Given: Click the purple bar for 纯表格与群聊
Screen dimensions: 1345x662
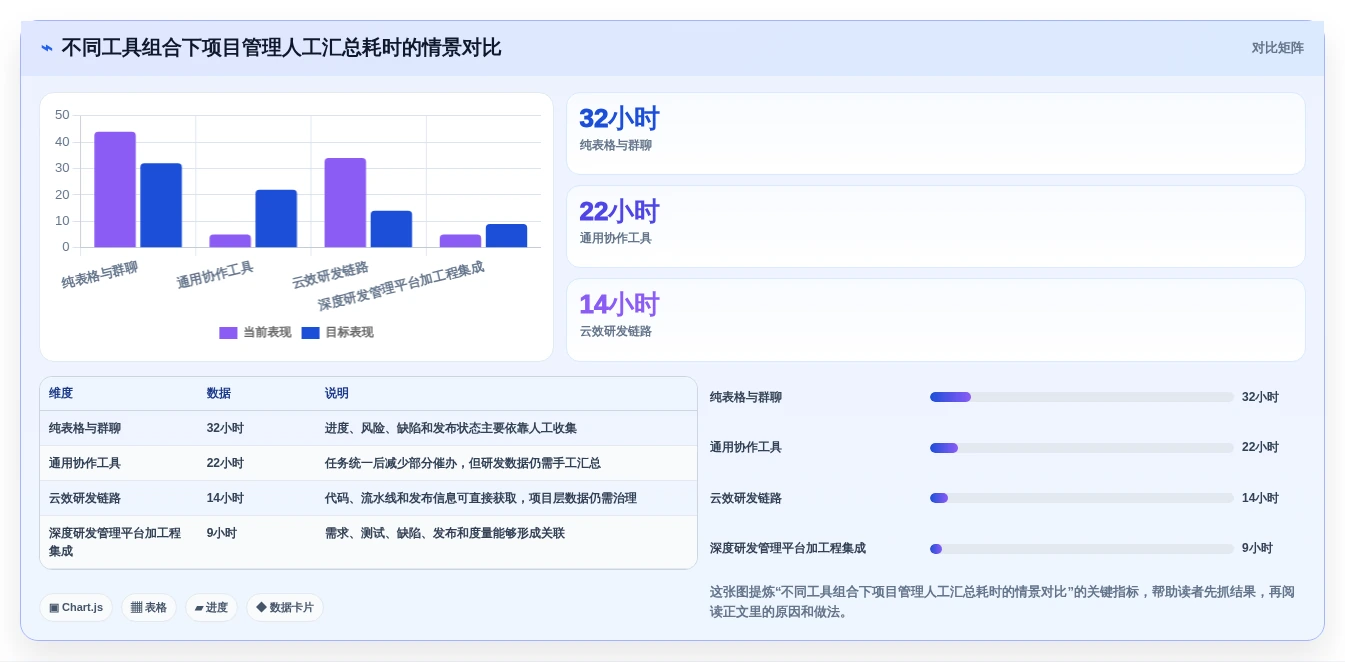Looking at the screenshot, I should 115,189.
